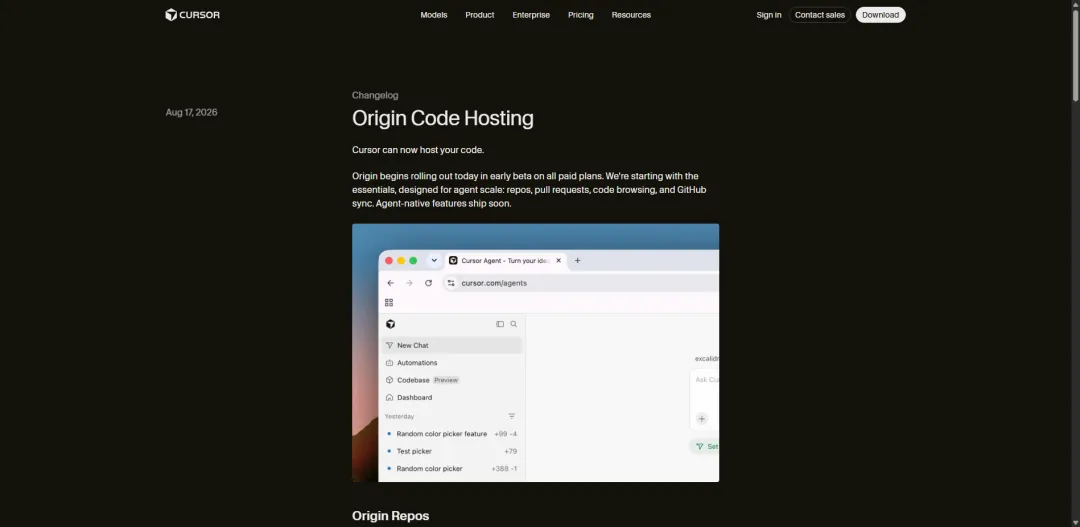Viewport: 1080px width, 527px height.
Task: Click the apps grid icon under the address bar
Action: click(389, 302)
